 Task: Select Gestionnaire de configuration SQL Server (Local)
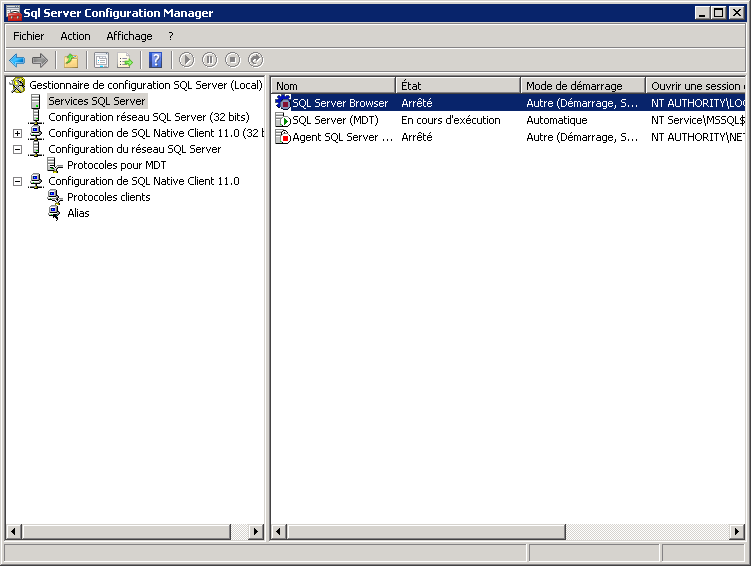pyautogui.click(x=146, y=85)
